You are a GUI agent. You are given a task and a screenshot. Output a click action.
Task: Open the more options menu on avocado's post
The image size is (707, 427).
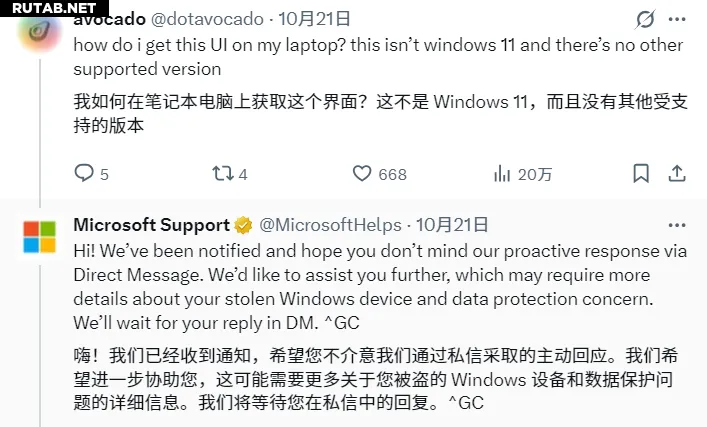678,19
